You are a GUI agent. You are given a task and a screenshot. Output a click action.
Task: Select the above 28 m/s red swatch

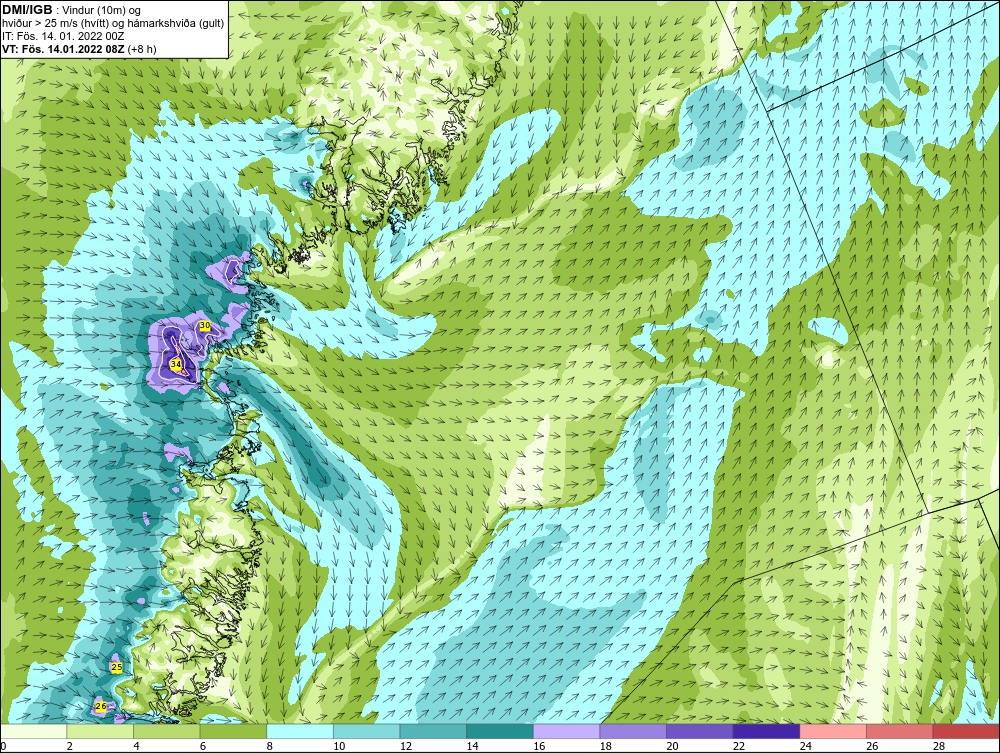point(966,731)
